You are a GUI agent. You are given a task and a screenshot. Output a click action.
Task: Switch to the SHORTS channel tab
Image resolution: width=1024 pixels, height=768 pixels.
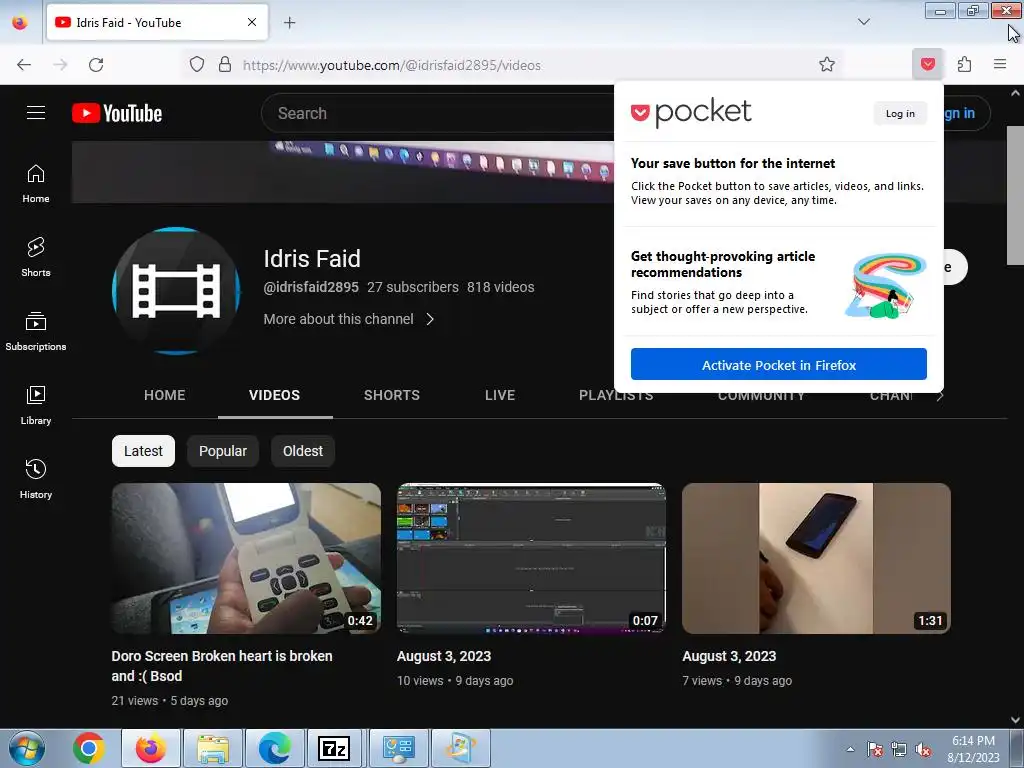pos(392,395)
